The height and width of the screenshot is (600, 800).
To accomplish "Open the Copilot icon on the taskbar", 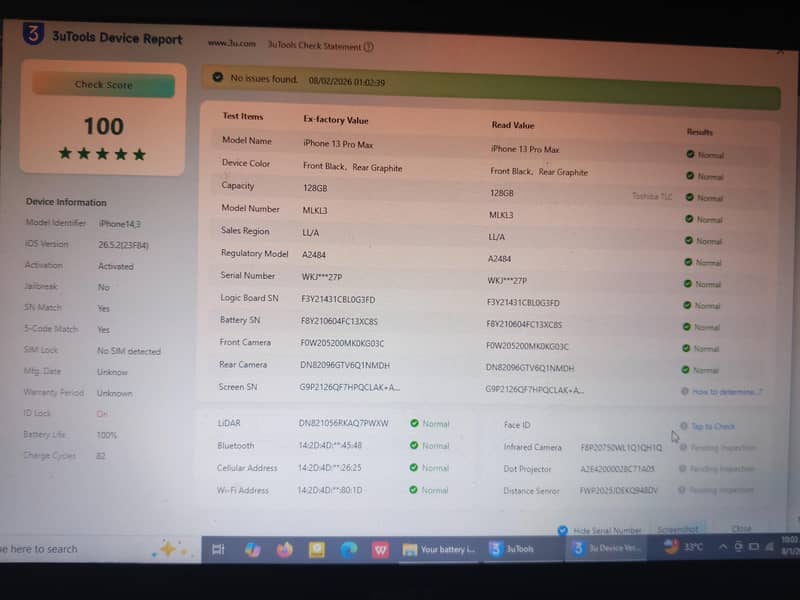I will (253, 549).
